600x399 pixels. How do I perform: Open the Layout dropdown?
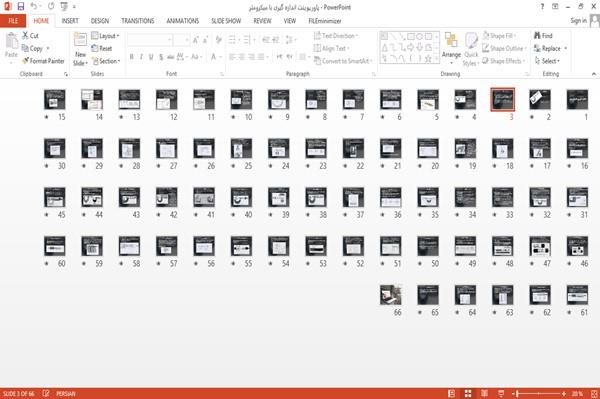click(105, 36)
